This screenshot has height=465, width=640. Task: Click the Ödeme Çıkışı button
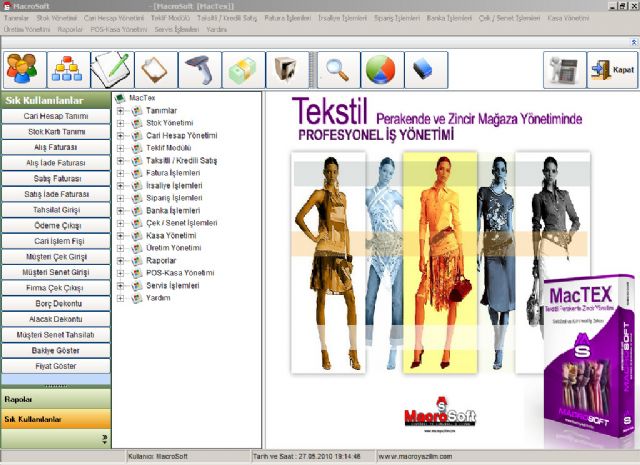pyautogui.click(x=56, y=226)
